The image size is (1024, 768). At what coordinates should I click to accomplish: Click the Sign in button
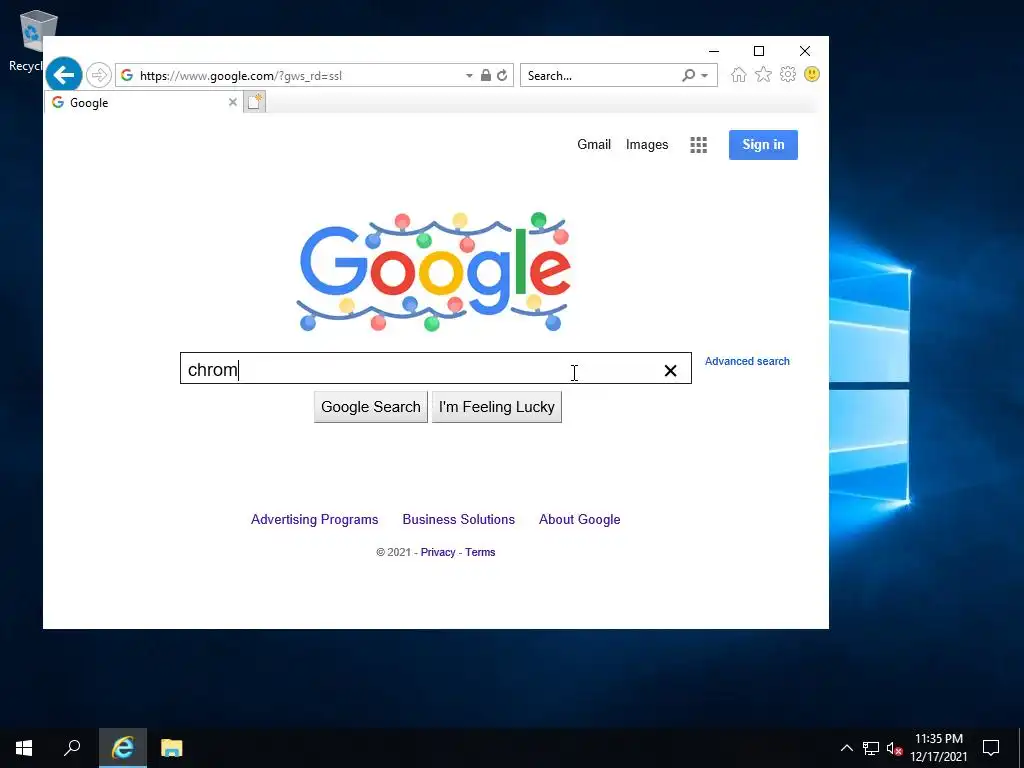click(x=763, y=145)
